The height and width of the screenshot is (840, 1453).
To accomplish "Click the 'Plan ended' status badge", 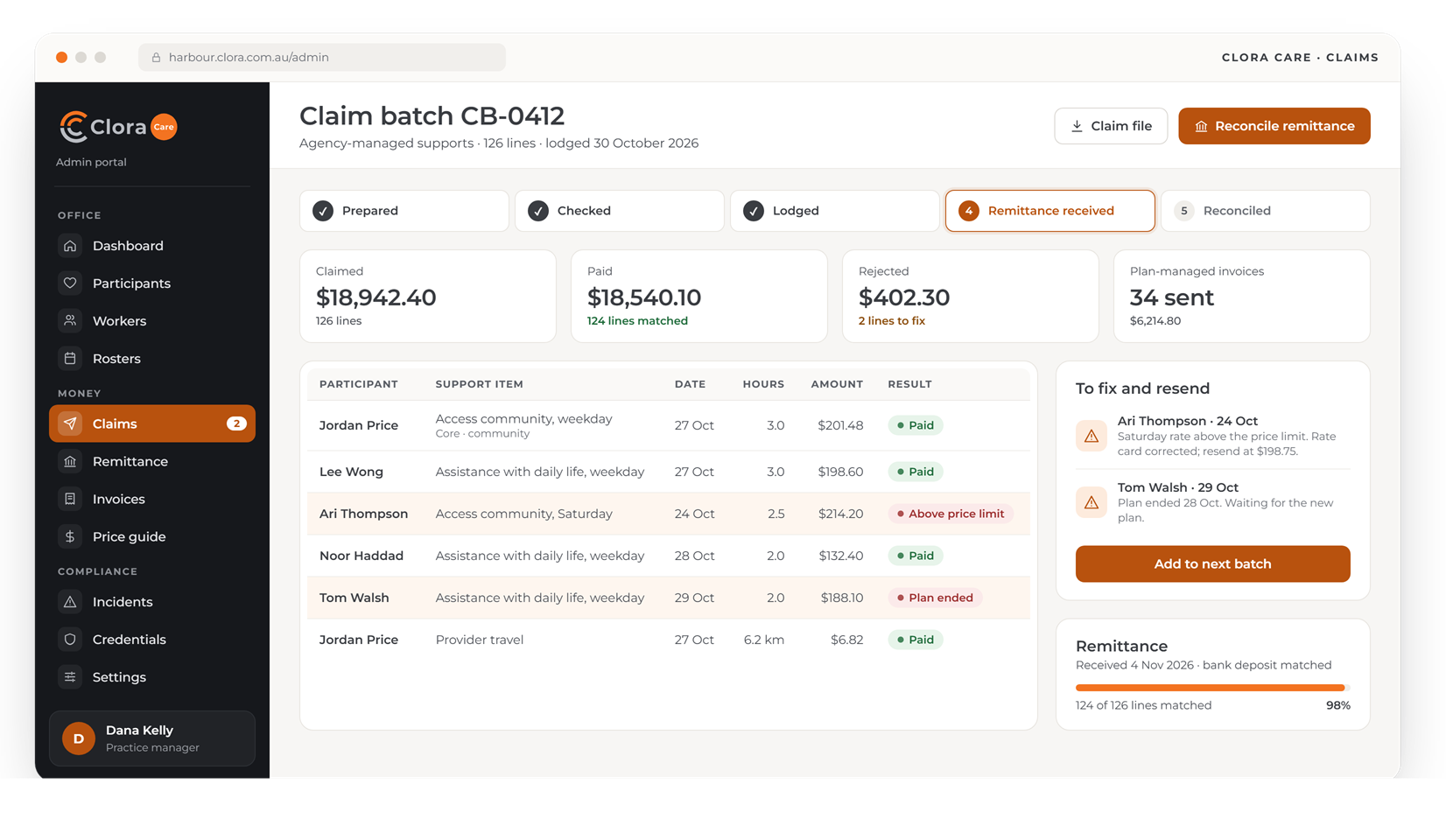I will coord(935,598).
